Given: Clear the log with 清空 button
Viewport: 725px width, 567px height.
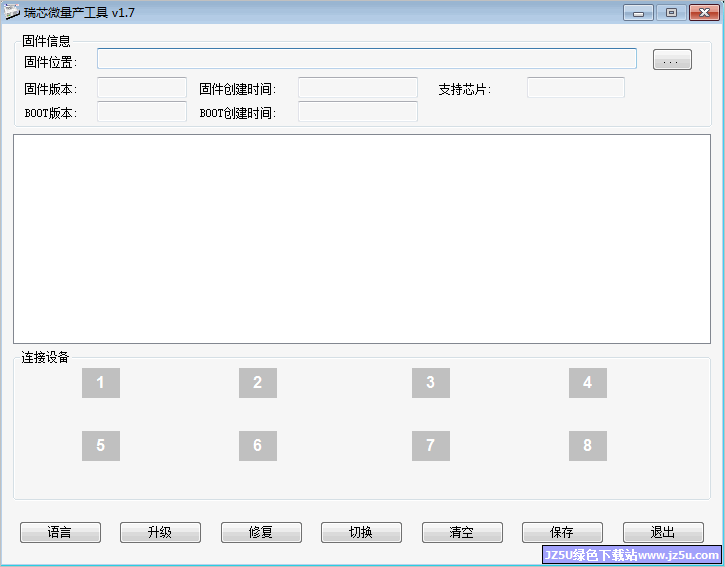Looking at the screenshot, I should (462, 532).
